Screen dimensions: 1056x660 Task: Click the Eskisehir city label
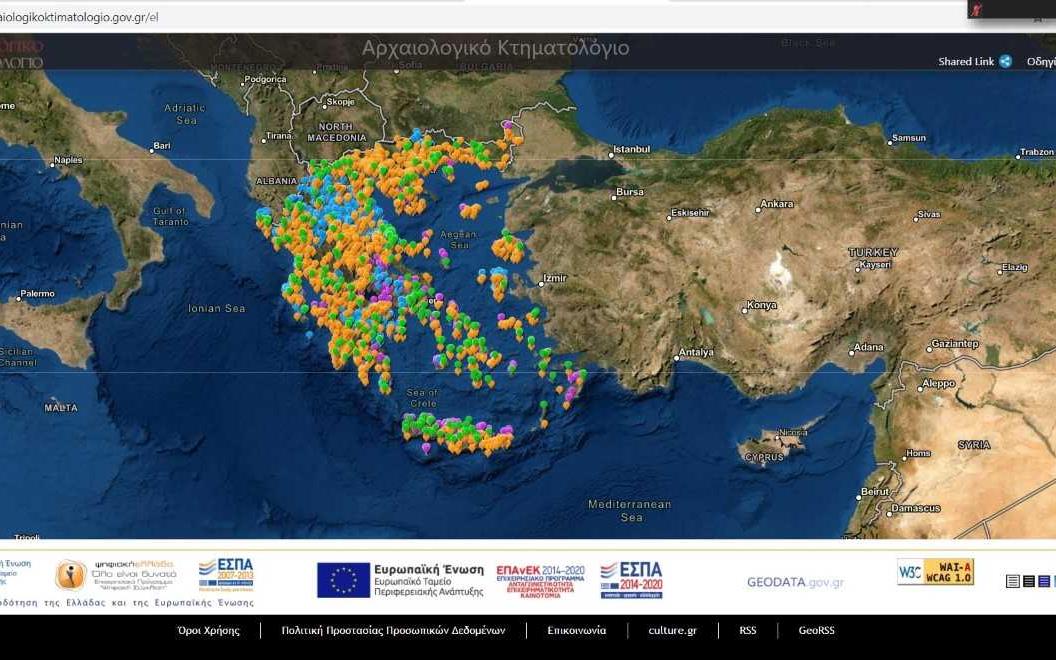click(690, 213)
